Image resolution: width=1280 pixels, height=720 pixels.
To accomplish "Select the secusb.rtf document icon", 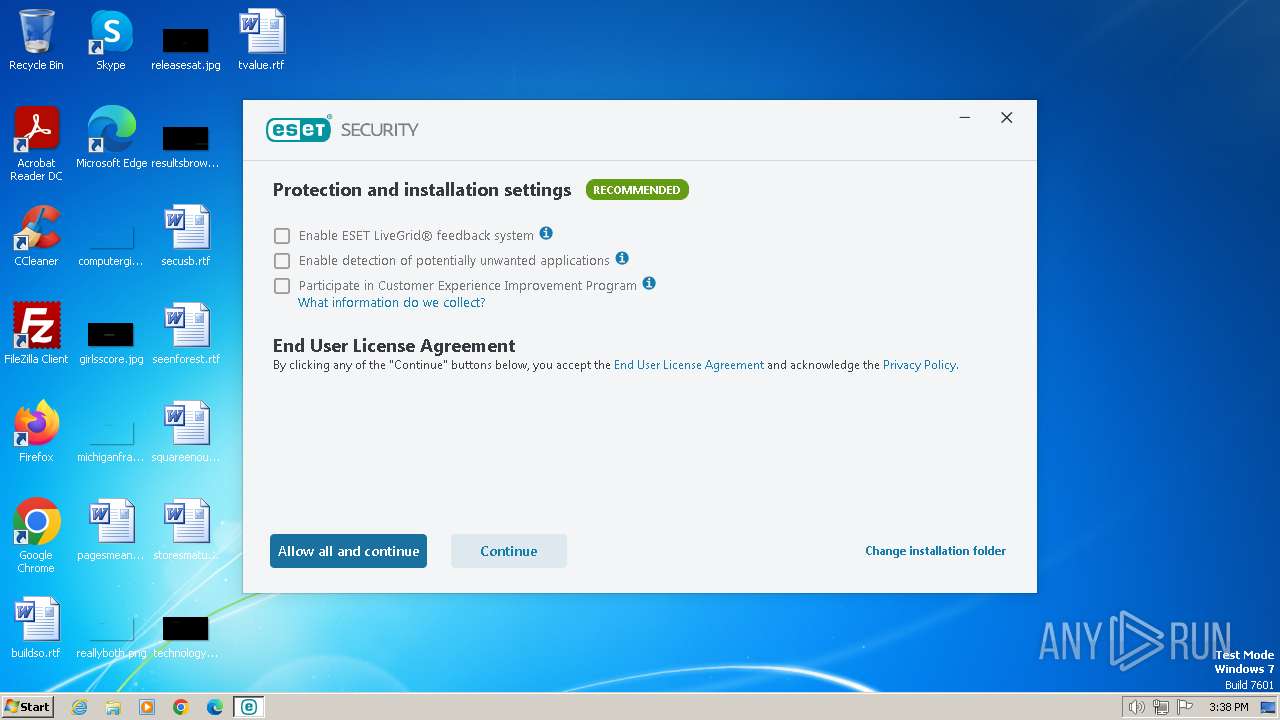I will point(186,236).
